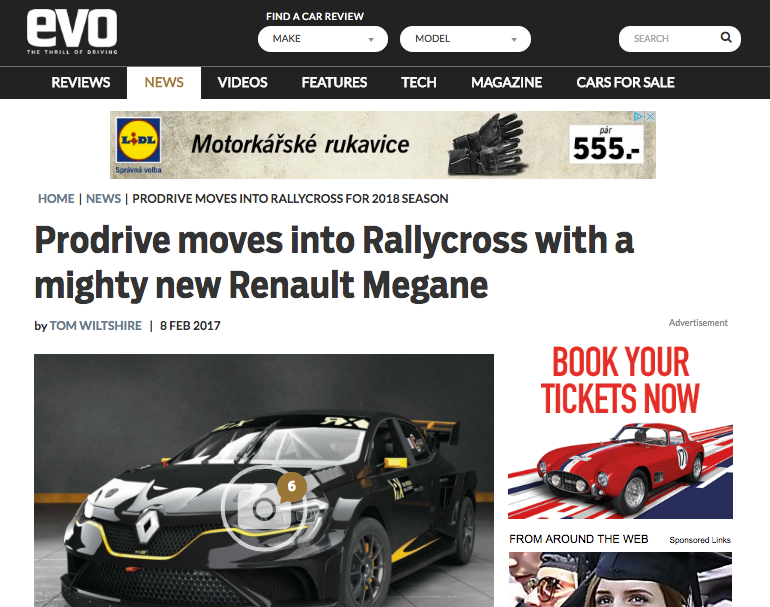770x607 pixels.
Task: Focus the SEARCH input field
Action: pos(669,39)
